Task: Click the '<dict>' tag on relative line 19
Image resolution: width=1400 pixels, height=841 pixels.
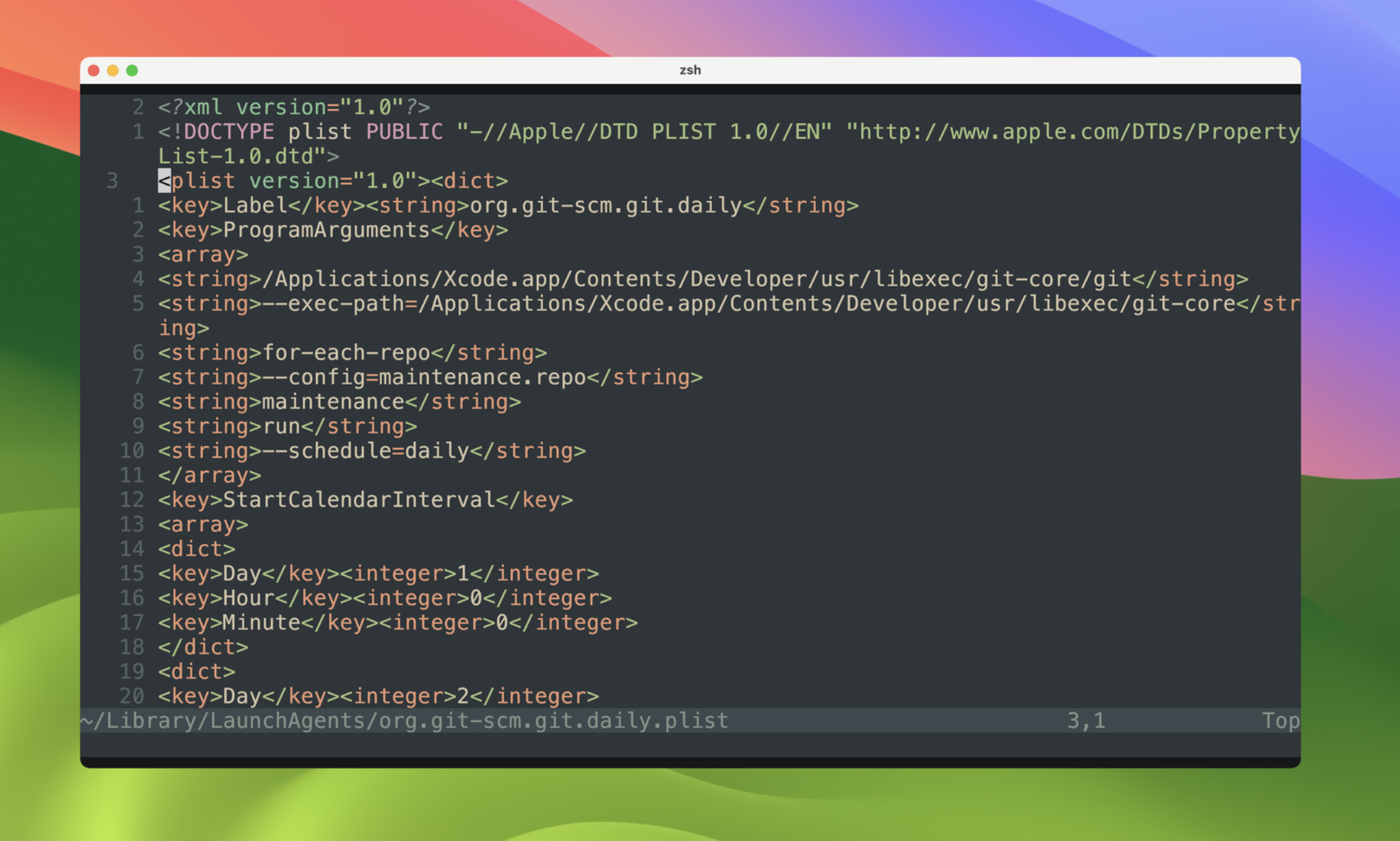Action: point(197,672)
